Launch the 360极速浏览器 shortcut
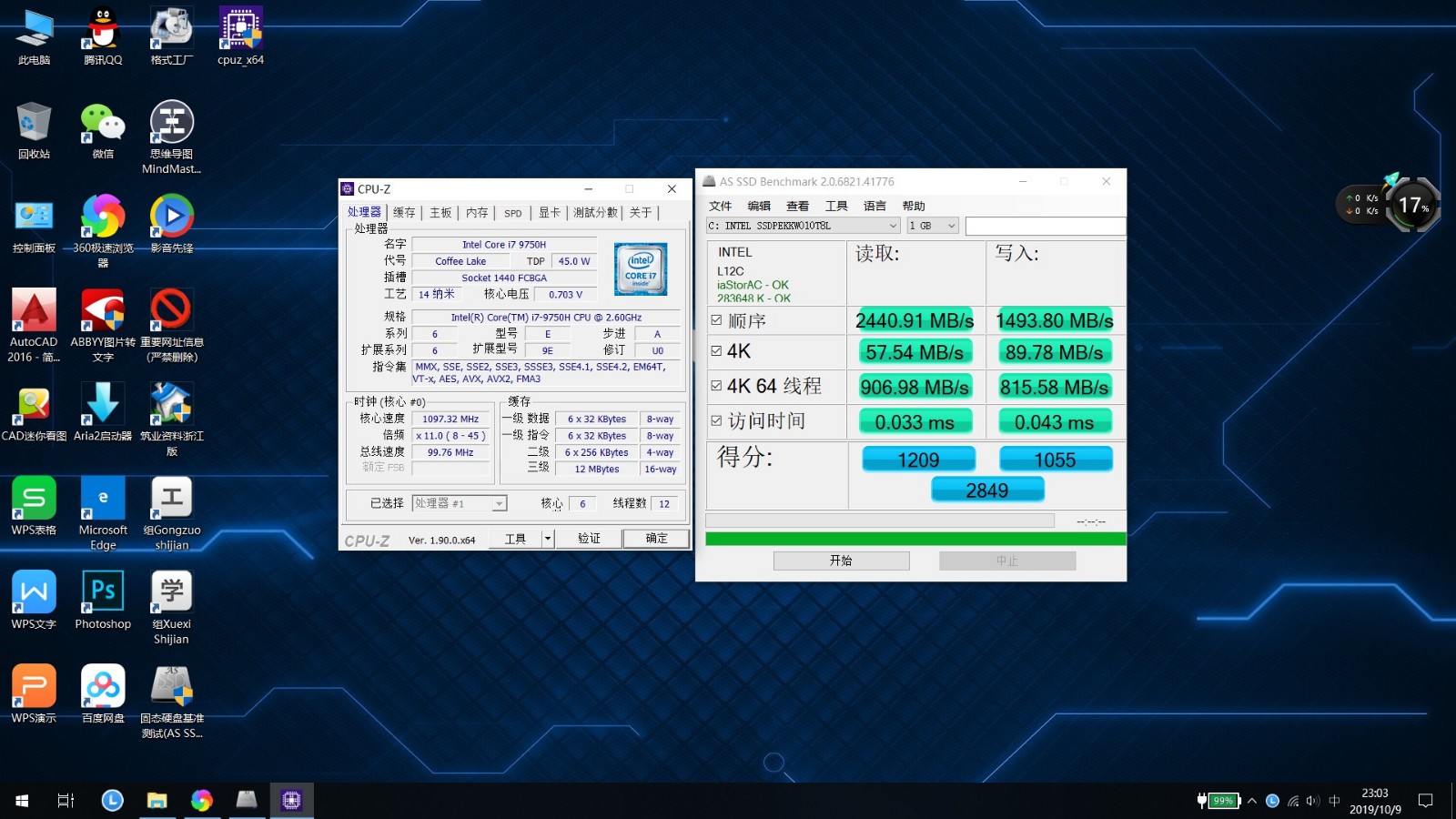 point(103,232)
